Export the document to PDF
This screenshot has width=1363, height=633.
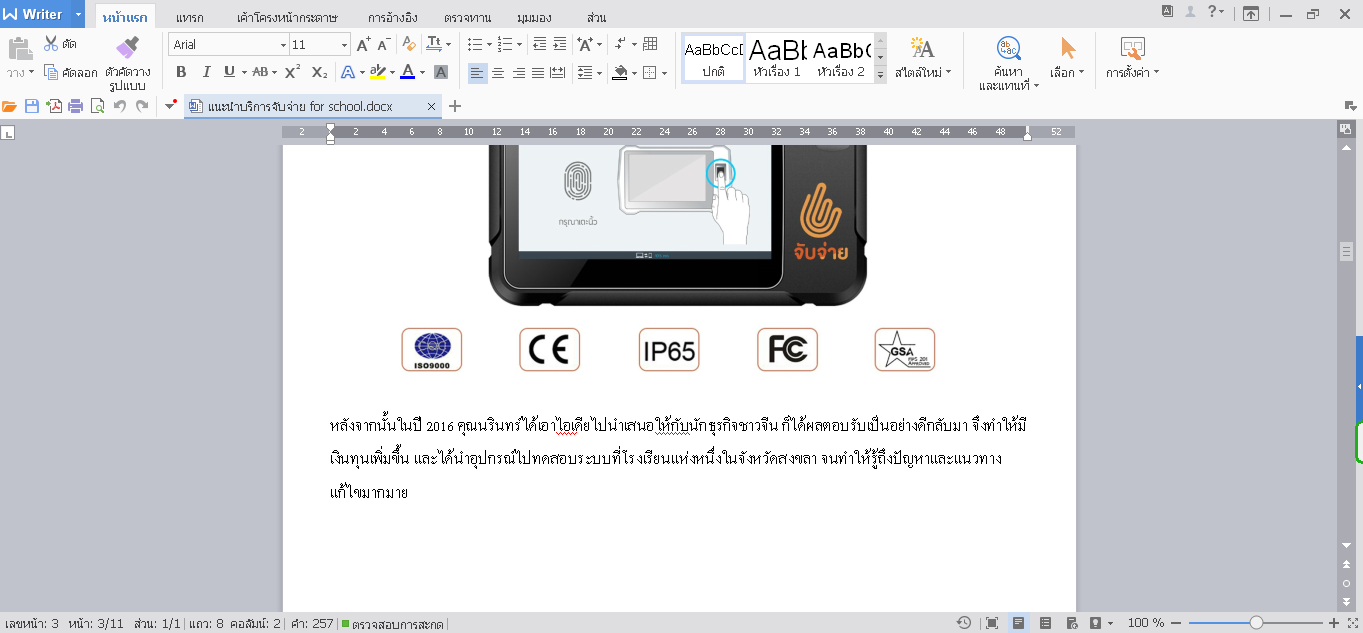point(53,106)
